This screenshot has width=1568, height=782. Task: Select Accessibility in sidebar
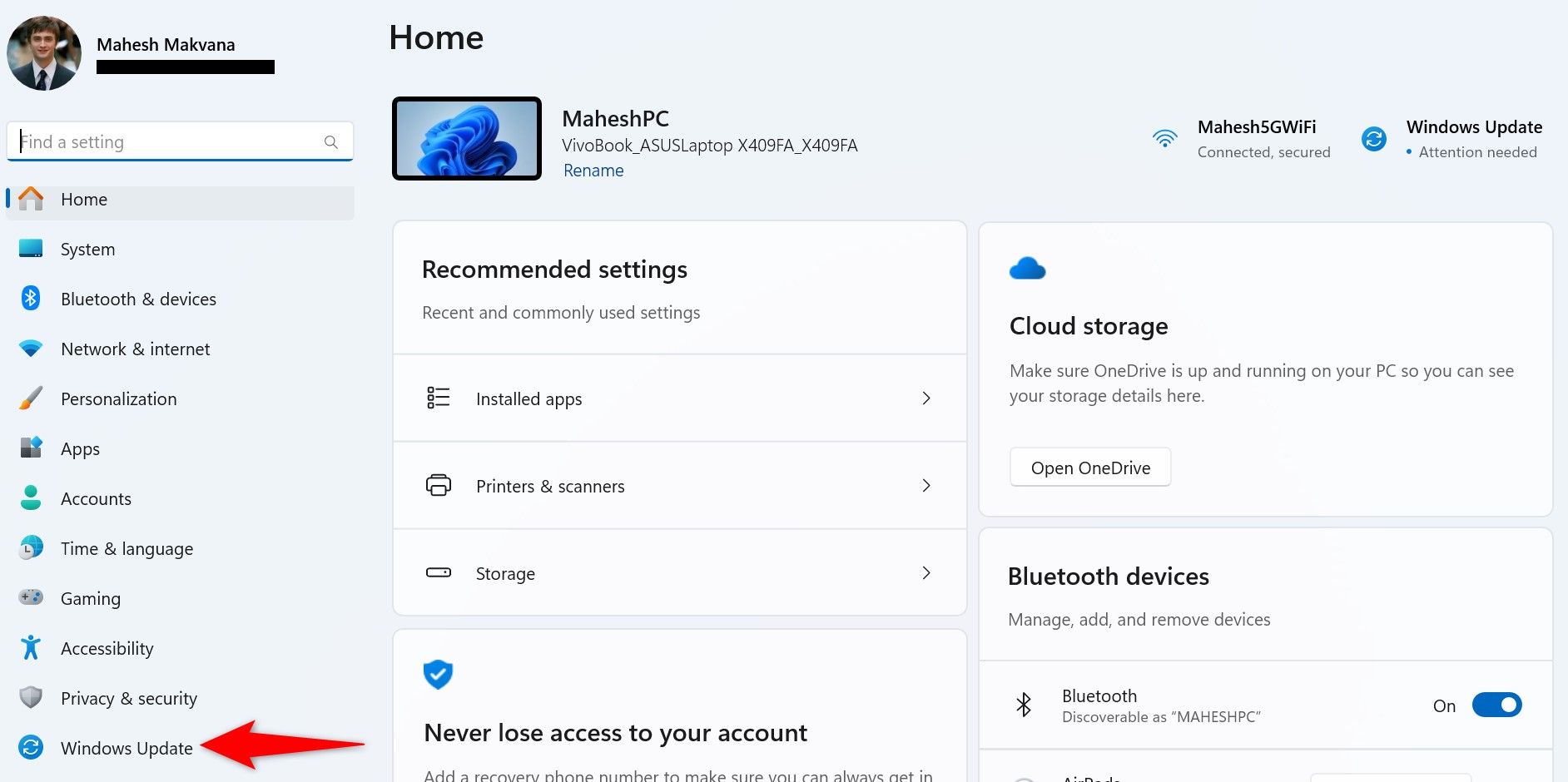click(181, 649)
